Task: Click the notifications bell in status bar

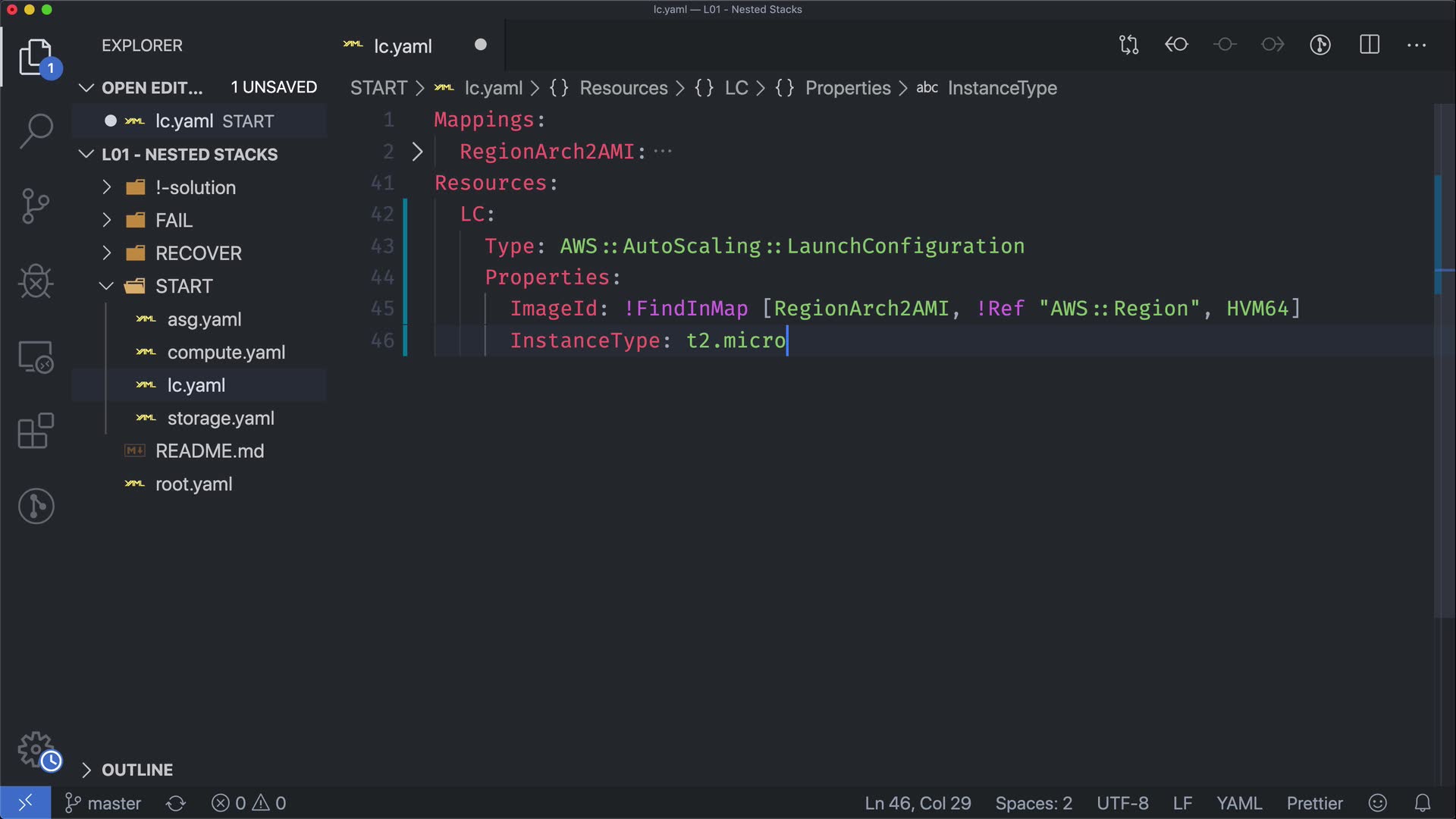Action: tap(1423, 803)
